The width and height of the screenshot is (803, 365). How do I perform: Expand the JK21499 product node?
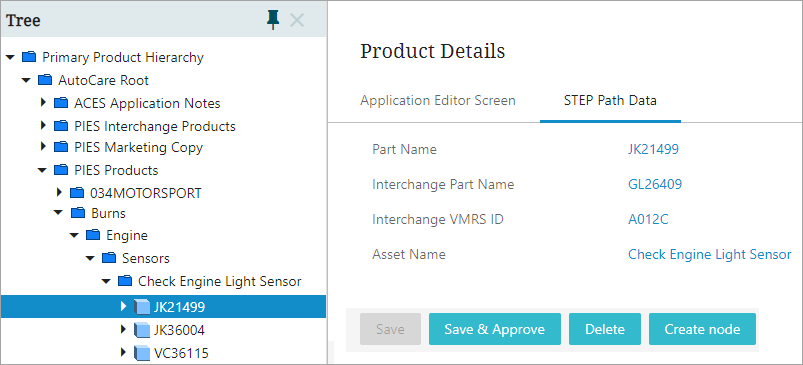[123, 307]
